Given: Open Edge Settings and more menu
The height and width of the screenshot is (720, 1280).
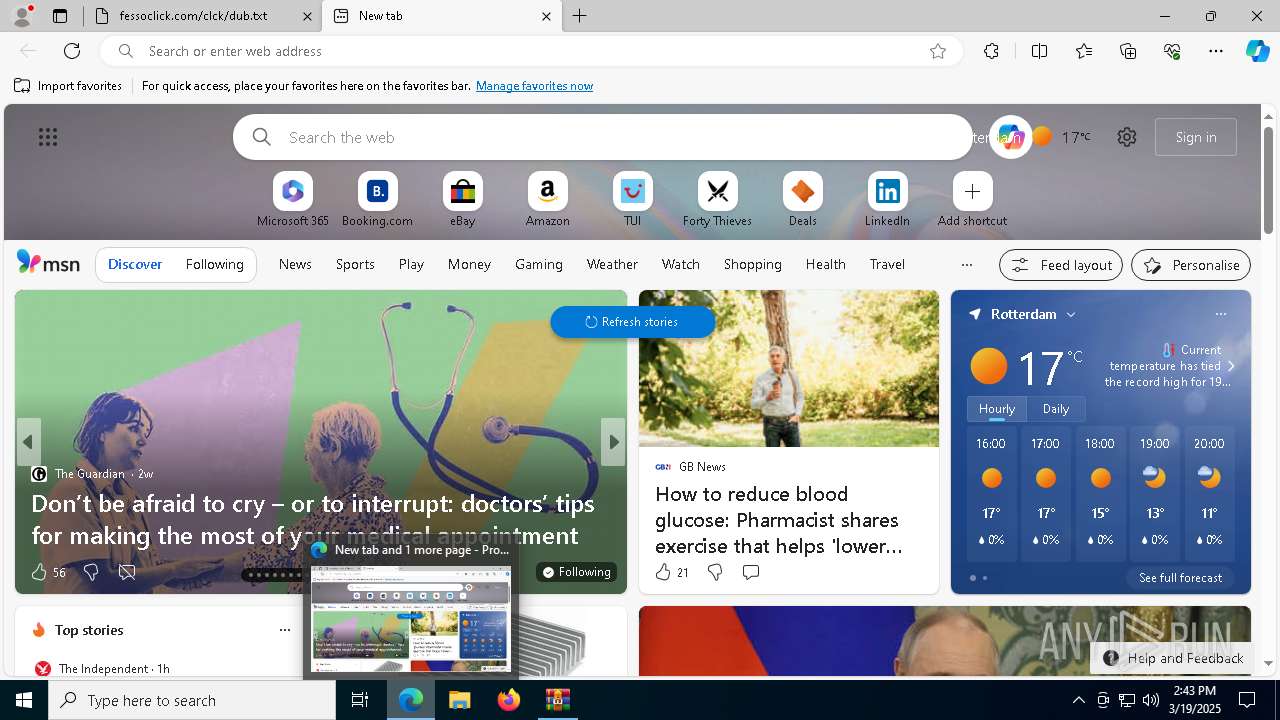Looking at the screenshot, I should [x=1216, y=51].
